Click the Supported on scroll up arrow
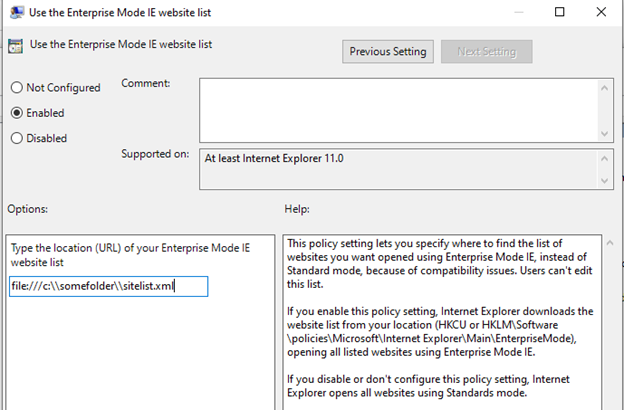Viewport: 624px width, 410px height. 605,159
